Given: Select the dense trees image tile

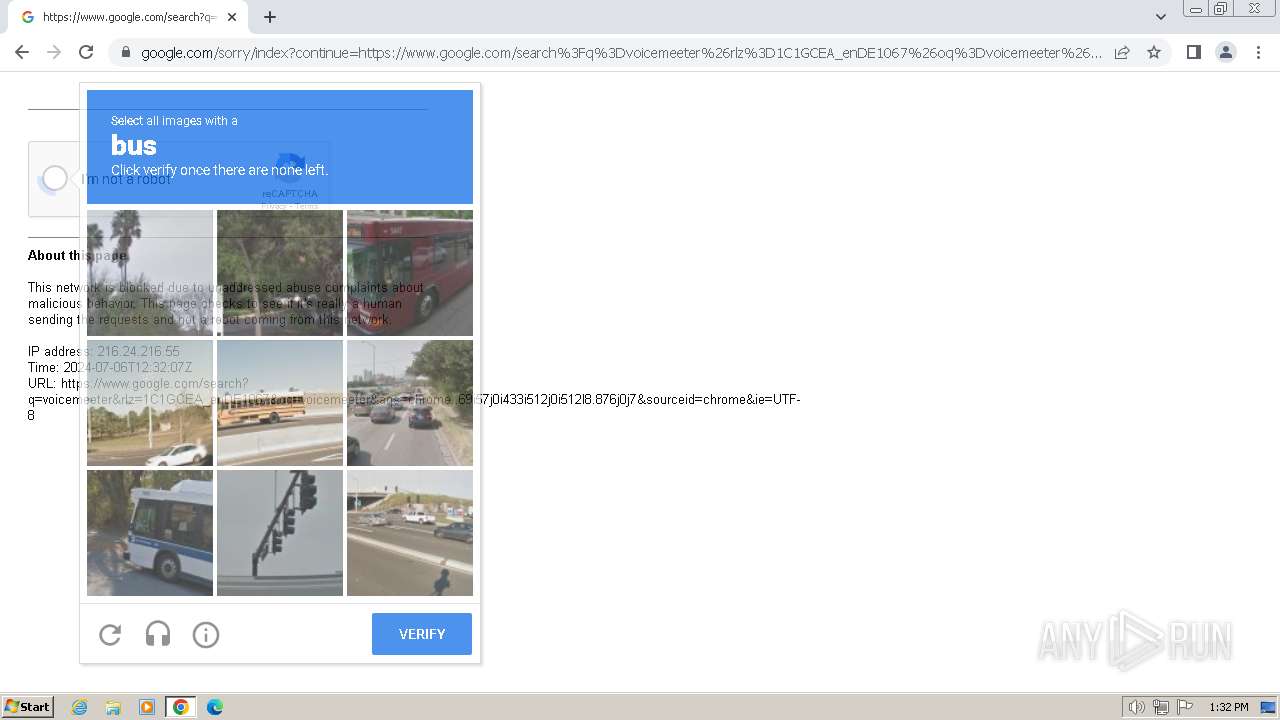Looking at the screenshot, I should tap(280, 273).
